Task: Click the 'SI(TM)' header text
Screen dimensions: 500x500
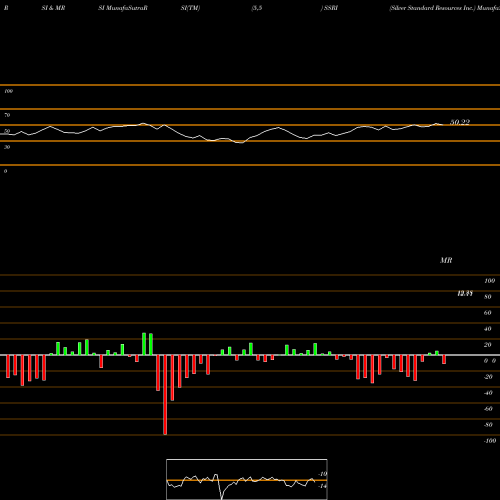Action: [x=190, y=8]
